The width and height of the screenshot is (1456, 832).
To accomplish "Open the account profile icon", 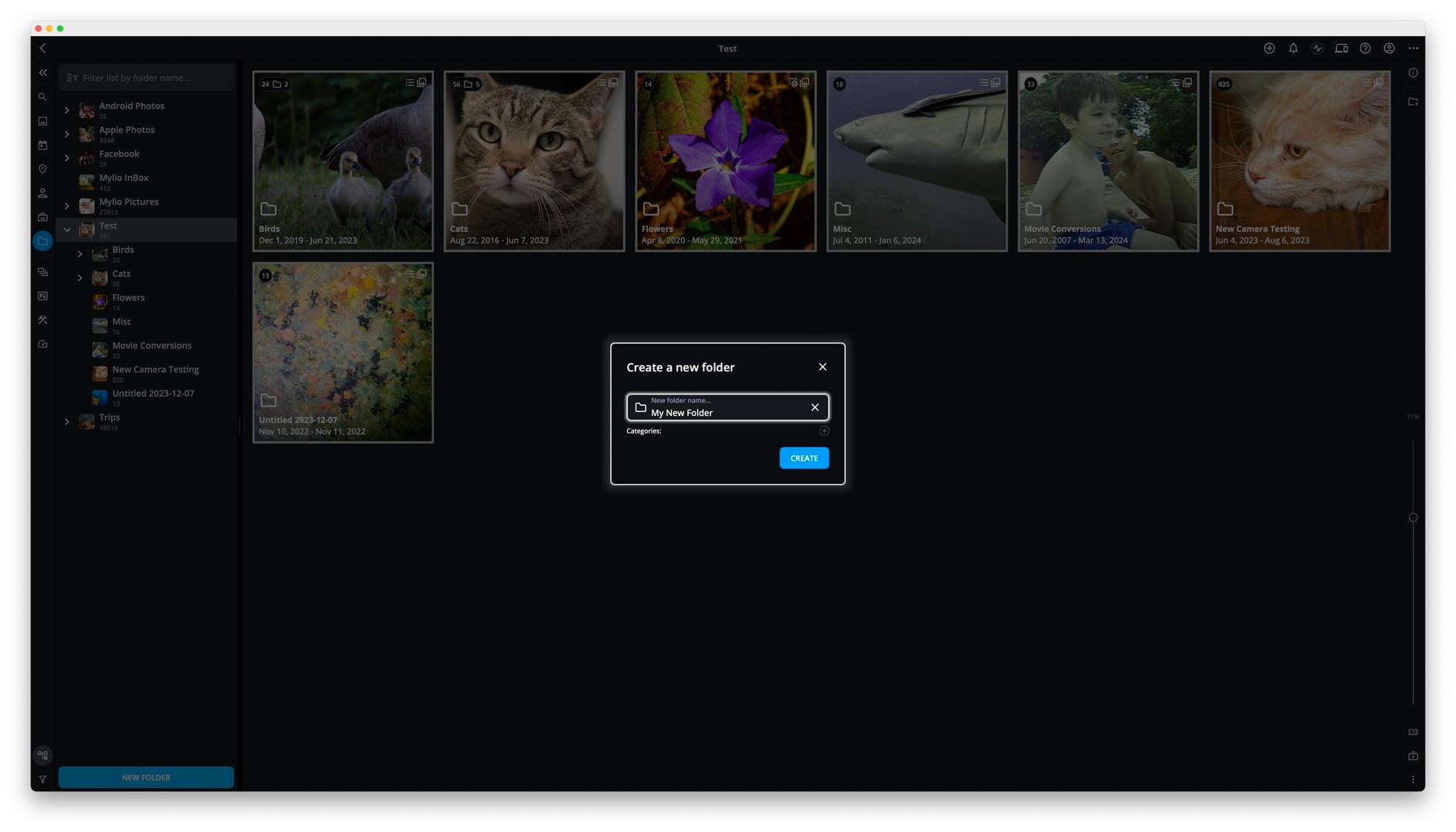I will 1388,49.
